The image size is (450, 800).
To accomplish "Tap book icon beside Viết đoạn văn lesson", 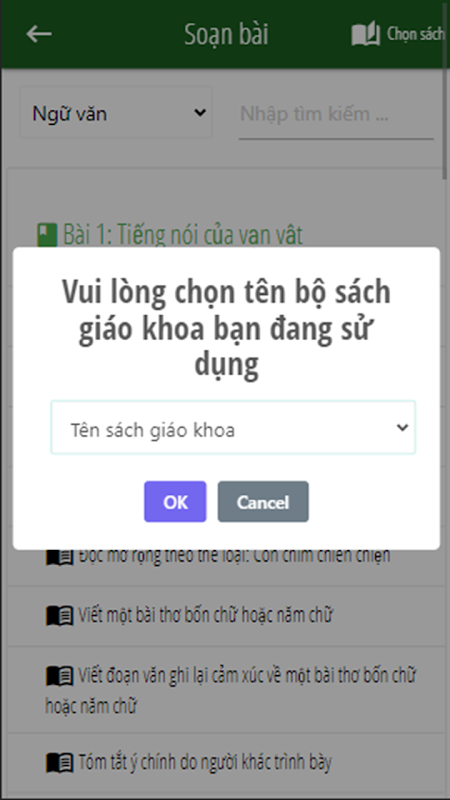I will tap(60, 677).
